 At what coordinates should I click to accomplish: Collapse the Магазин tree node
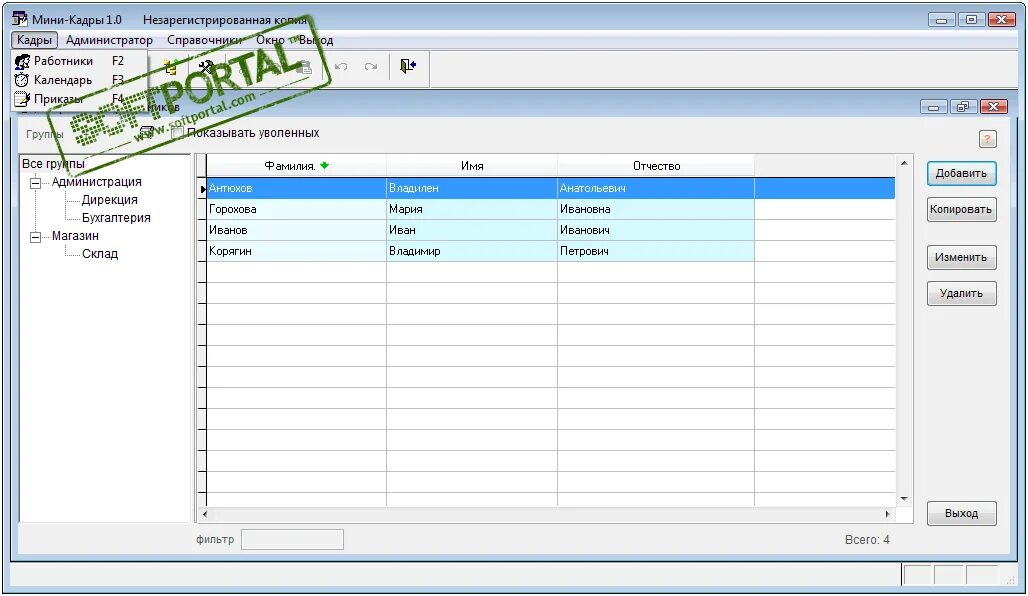[35, 237]
